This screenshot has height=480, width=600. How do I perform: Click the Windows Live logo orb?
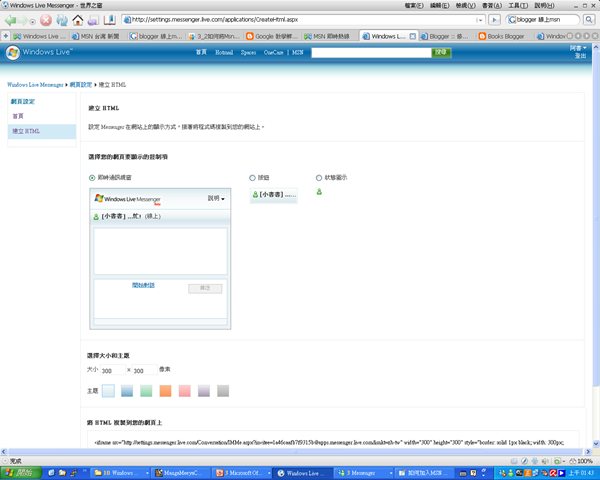[x=13, y=52]
